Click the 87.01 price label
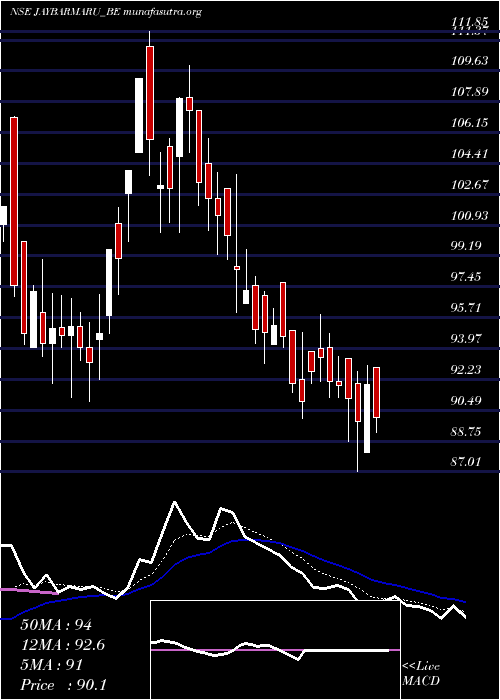 coord(467,462)
